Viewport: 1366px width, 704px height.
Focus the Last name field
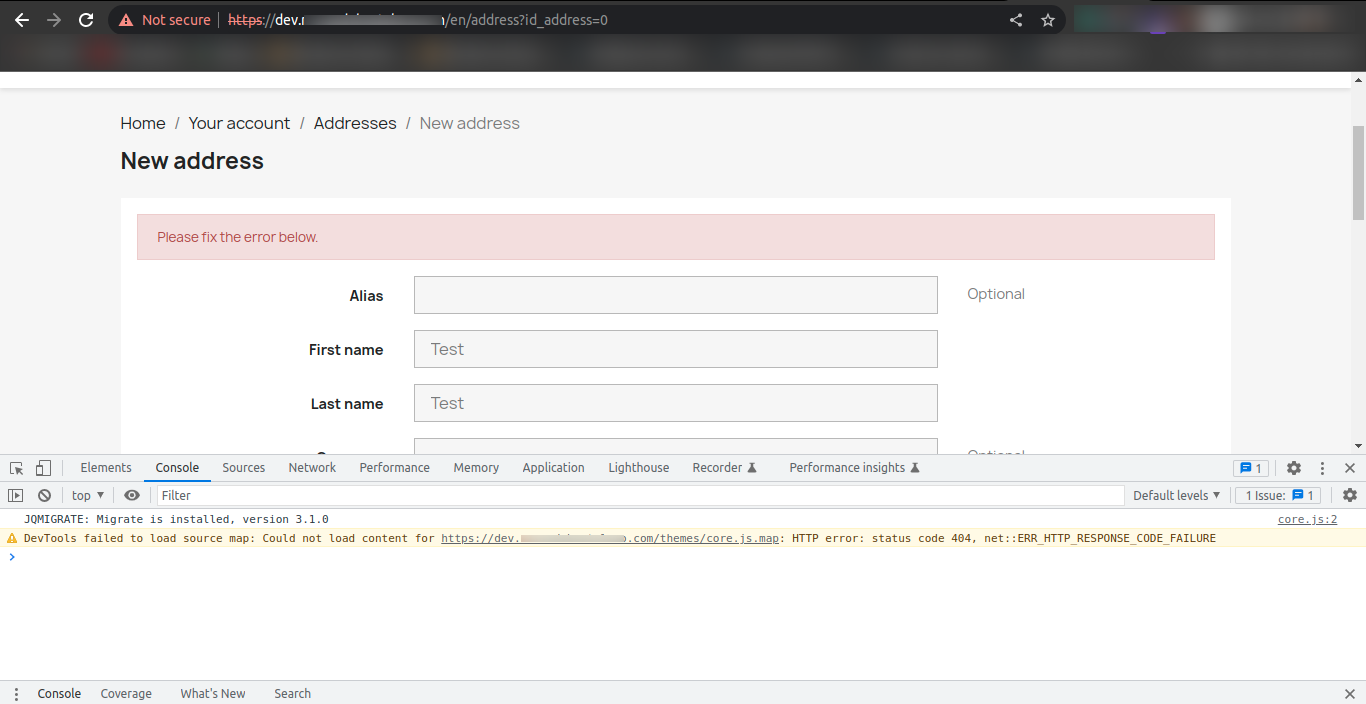click(x=676, y=403)
